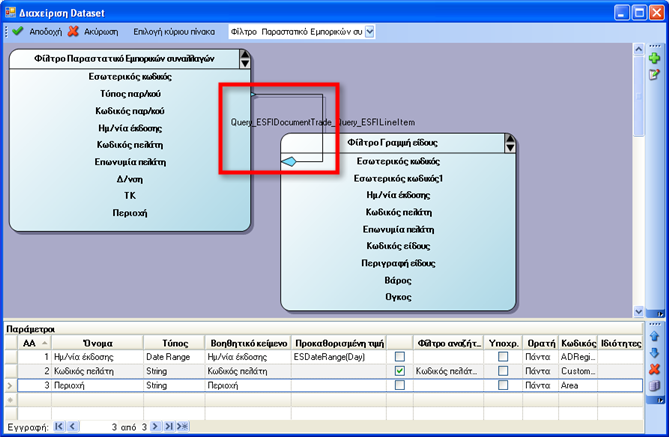The width and height of the screenshot is (669, 437).
Task: Sort by the AA column header arrow
Action: (x=45, y=343)
